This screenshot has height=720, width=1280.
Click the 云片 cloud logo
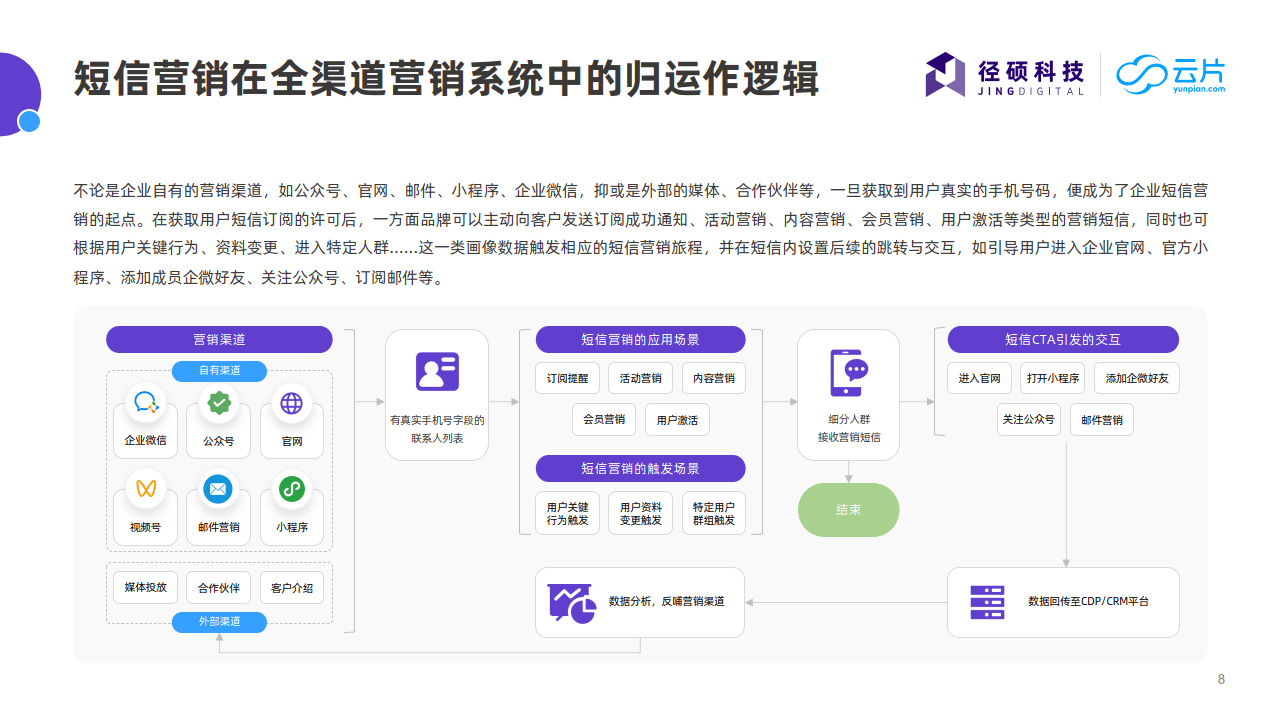point(1171,74)
